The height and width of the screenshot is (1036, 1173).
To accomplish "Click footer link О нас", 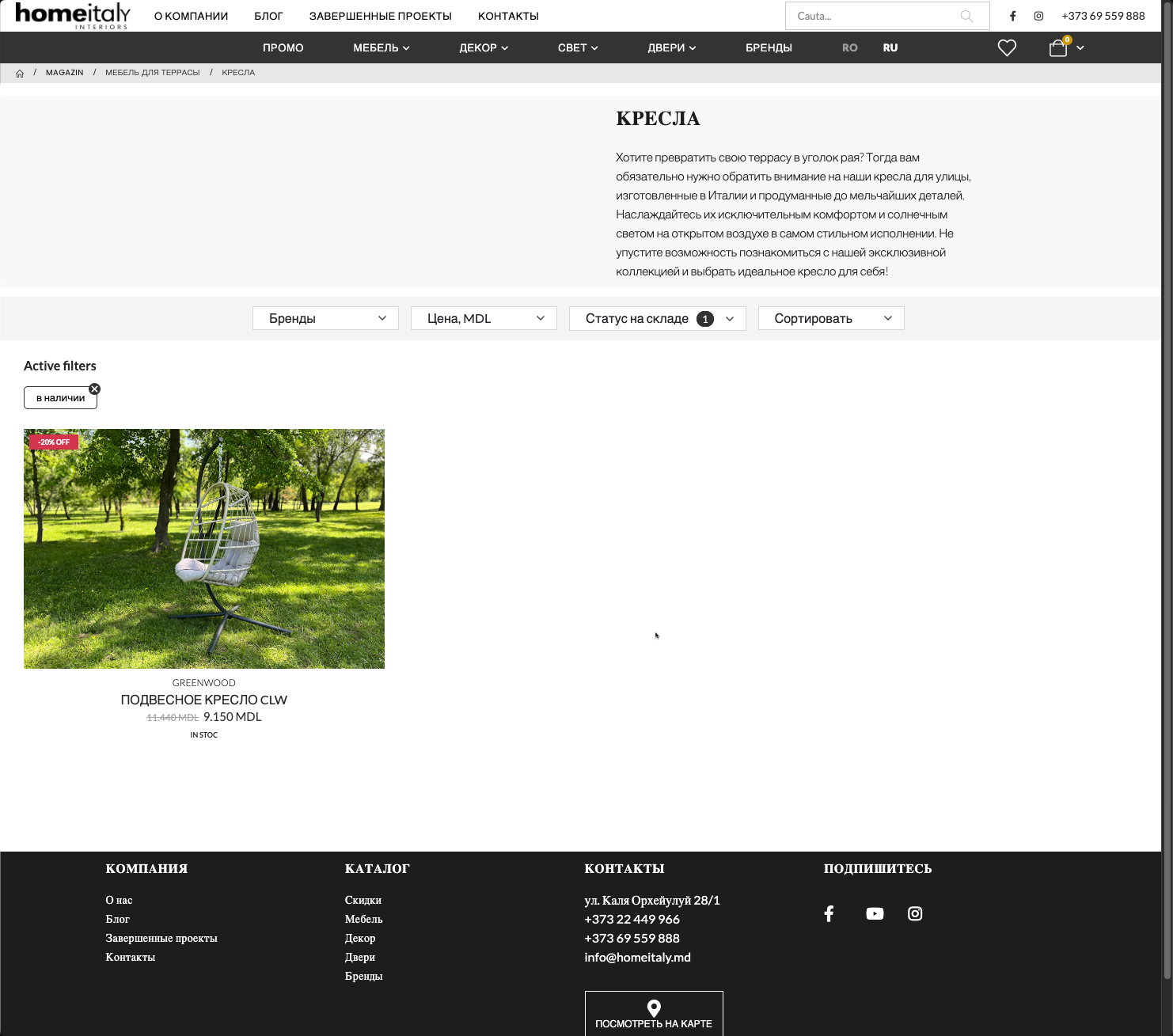I will [119, 901].
